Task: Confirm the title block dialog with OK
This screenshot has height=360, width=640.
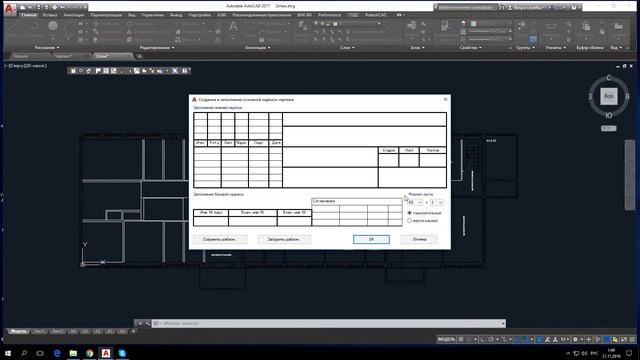Action: 371,239
